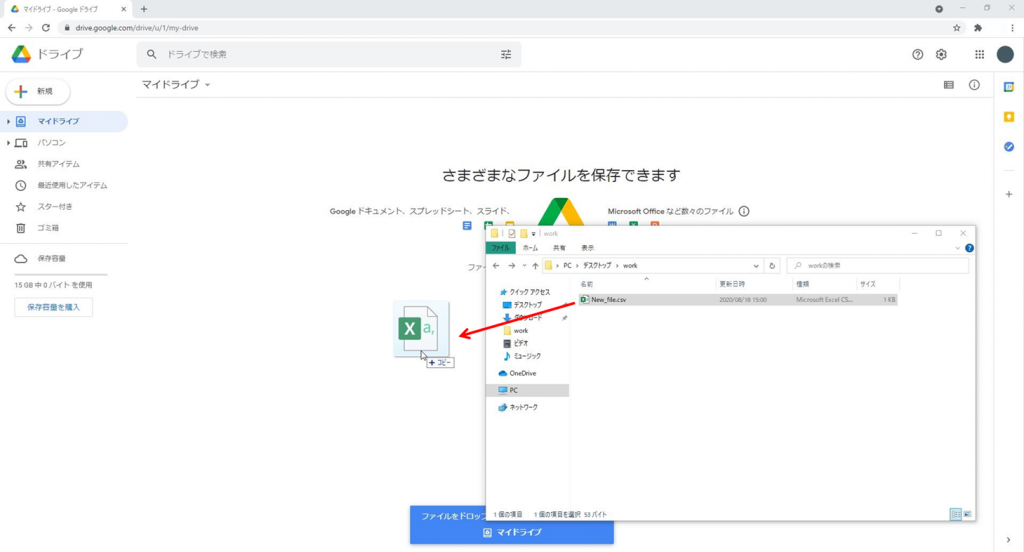1024x552 pixels.
Task: Open Chrome extensions puzzle icon
Action: tap(978, 28)
